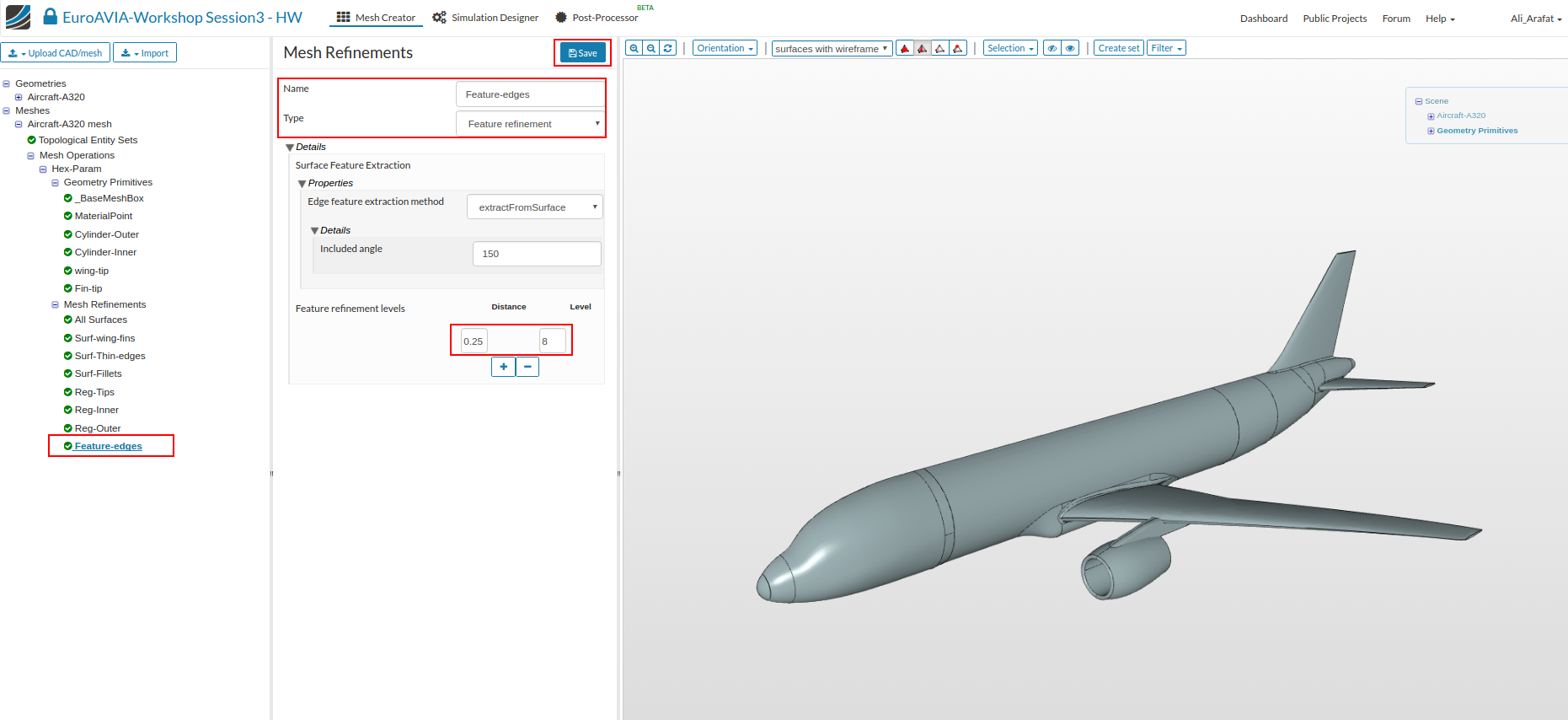Select the All Surfaces refinement

click(100, 320)
